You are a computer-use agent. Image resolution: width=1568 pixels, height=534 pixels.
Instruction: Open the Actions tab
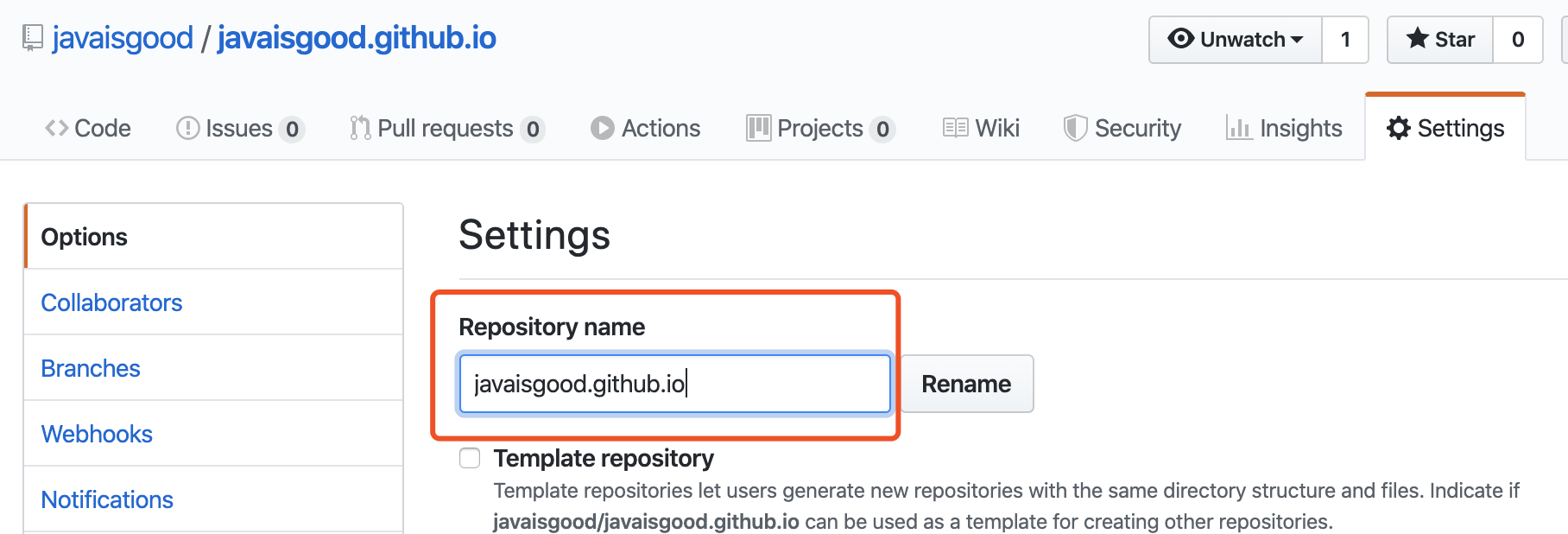tap(645, 128)
